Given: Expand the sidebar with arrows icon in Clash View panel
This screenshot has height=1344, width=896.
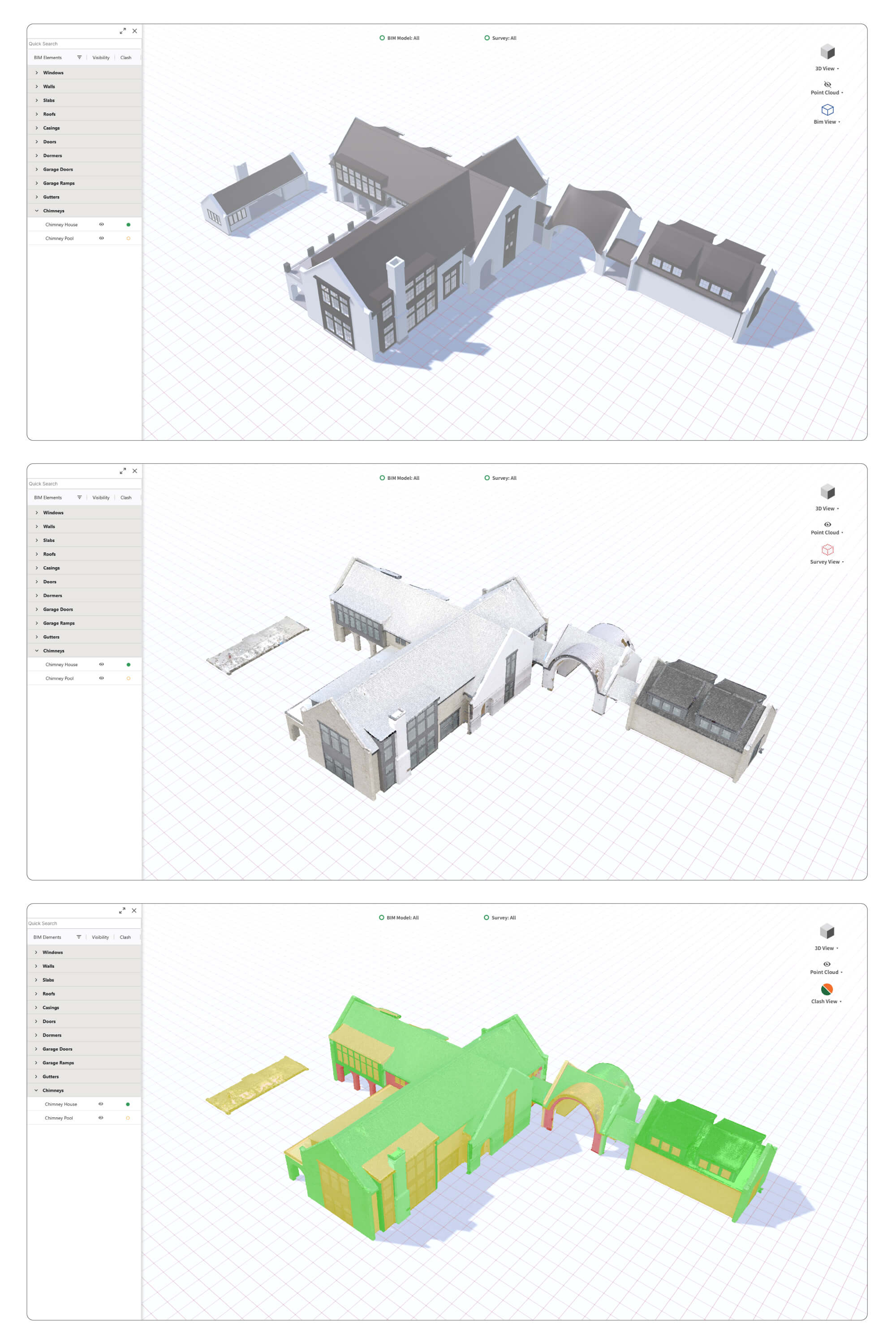Looking at the screenshot, I should click(x=122, y=910).
